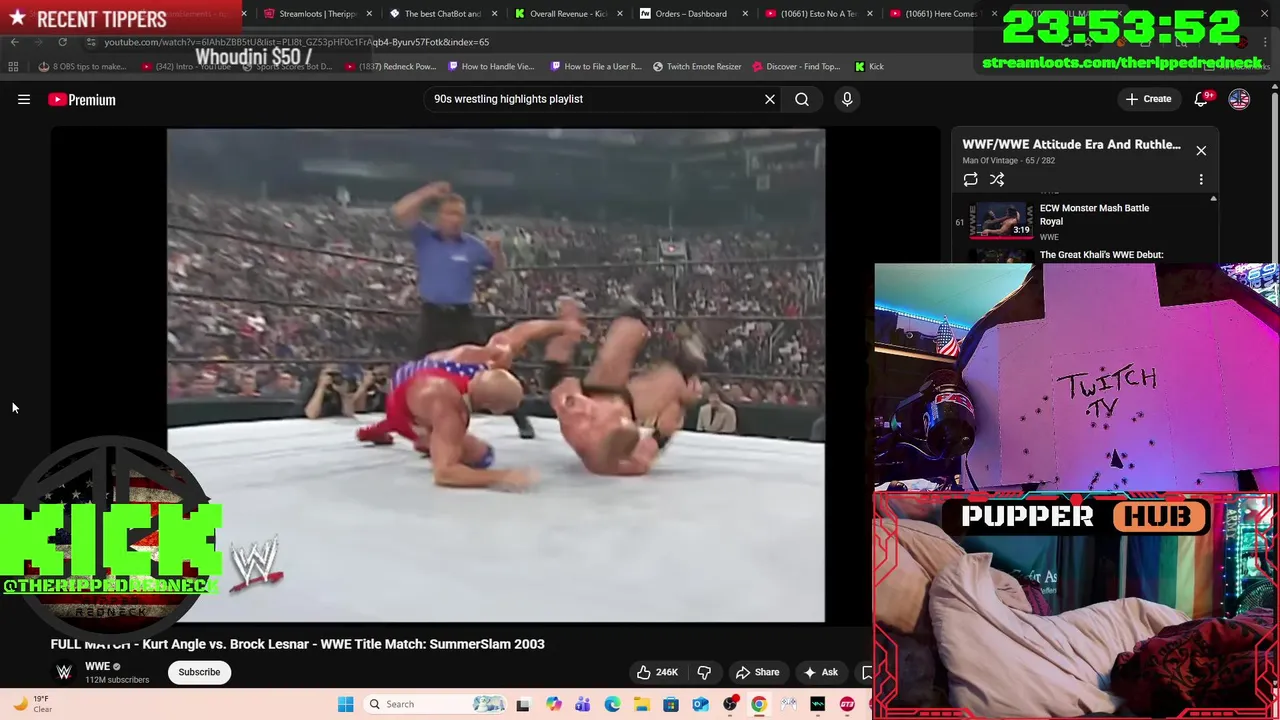This screenshot has height=720, width=1280.
Task: Open Task View on taskbar
Action: coord(522,704)
